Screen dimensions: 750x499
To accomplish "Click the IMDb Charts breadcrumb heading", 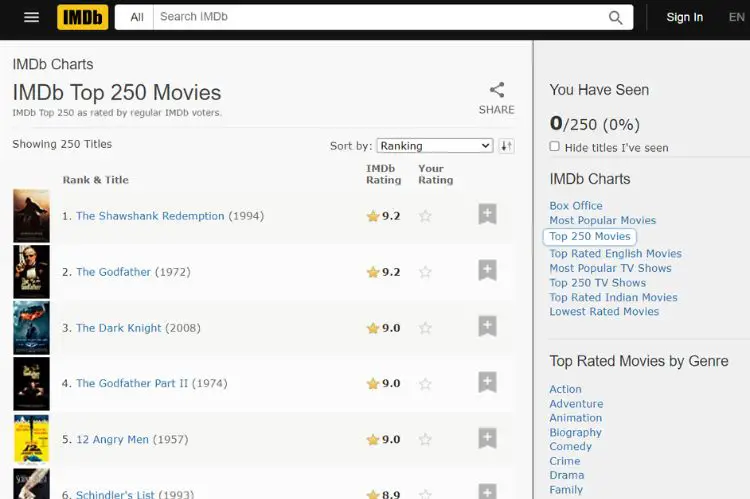I will tap(53, 64).
